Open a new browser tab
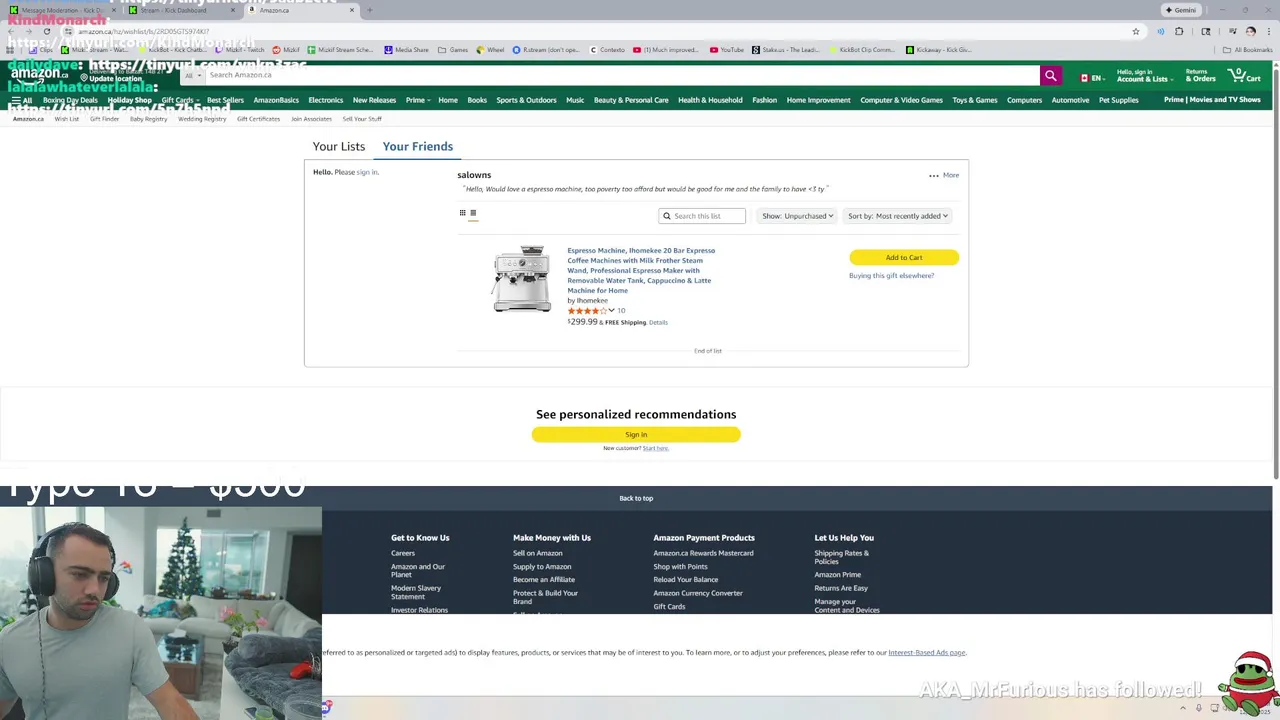1280x720 pixels. (369, 10)
